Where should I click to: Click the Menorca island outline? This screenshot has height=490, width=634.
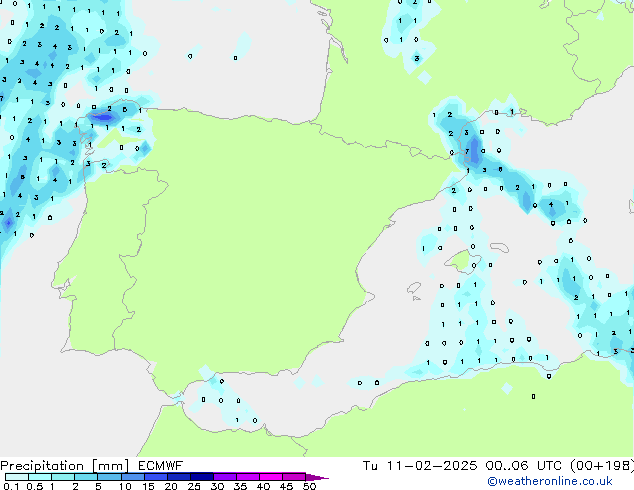(x=500, y=247)
